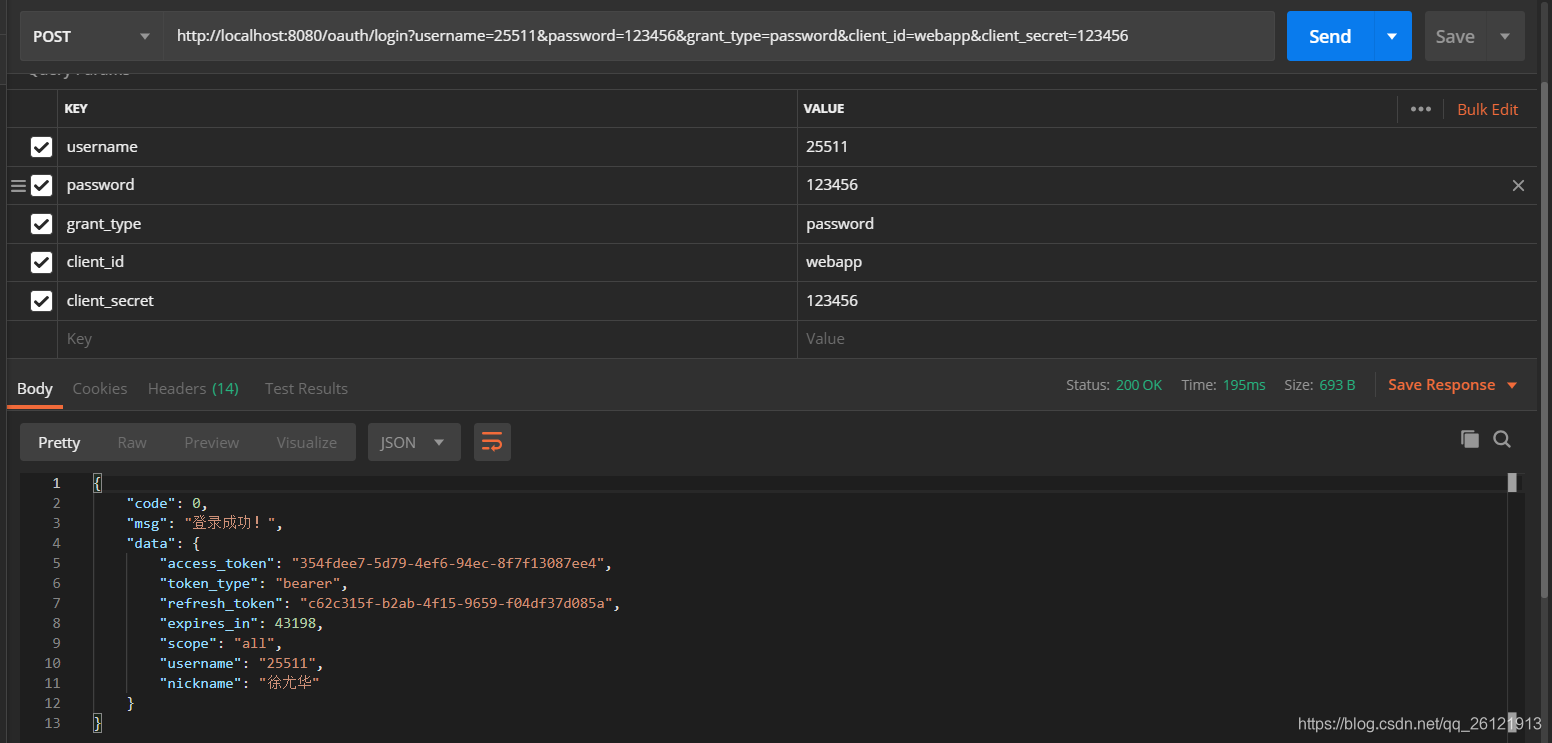Click the VALUE column header
This screenshot has width=1552, height=743.
click(824, 109)
